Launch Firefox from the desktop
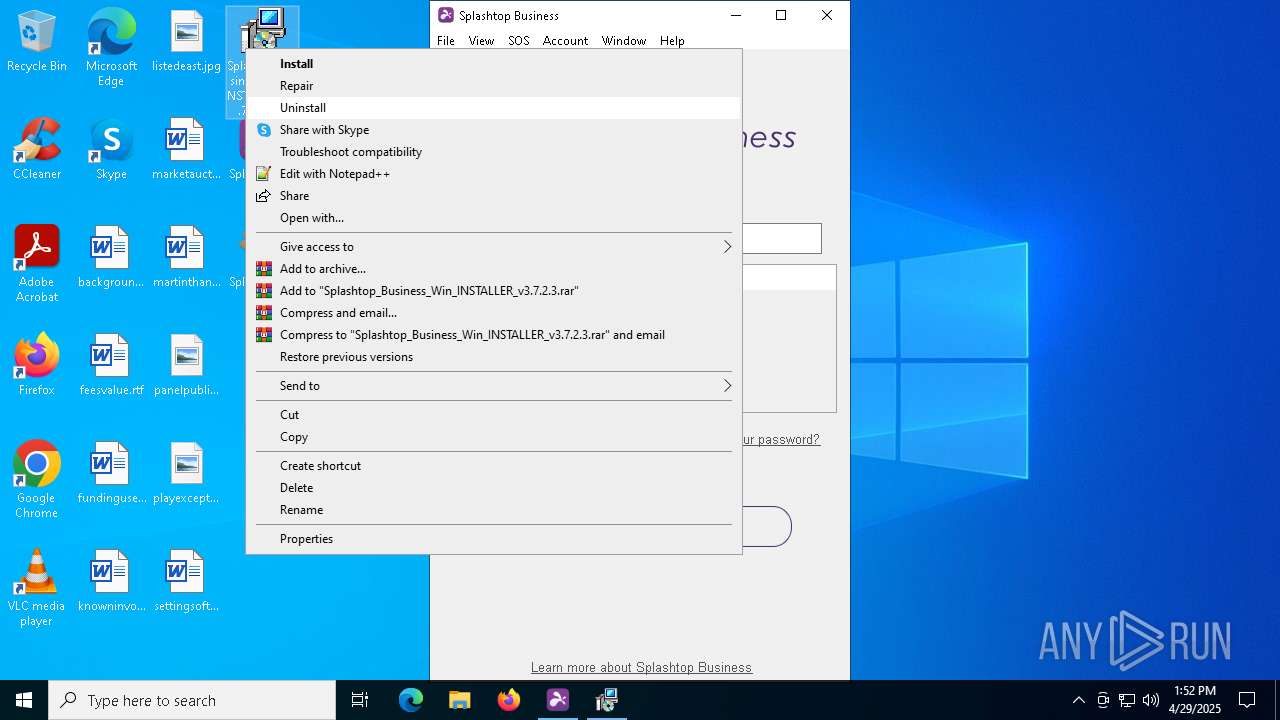 (x=37, y=366)
